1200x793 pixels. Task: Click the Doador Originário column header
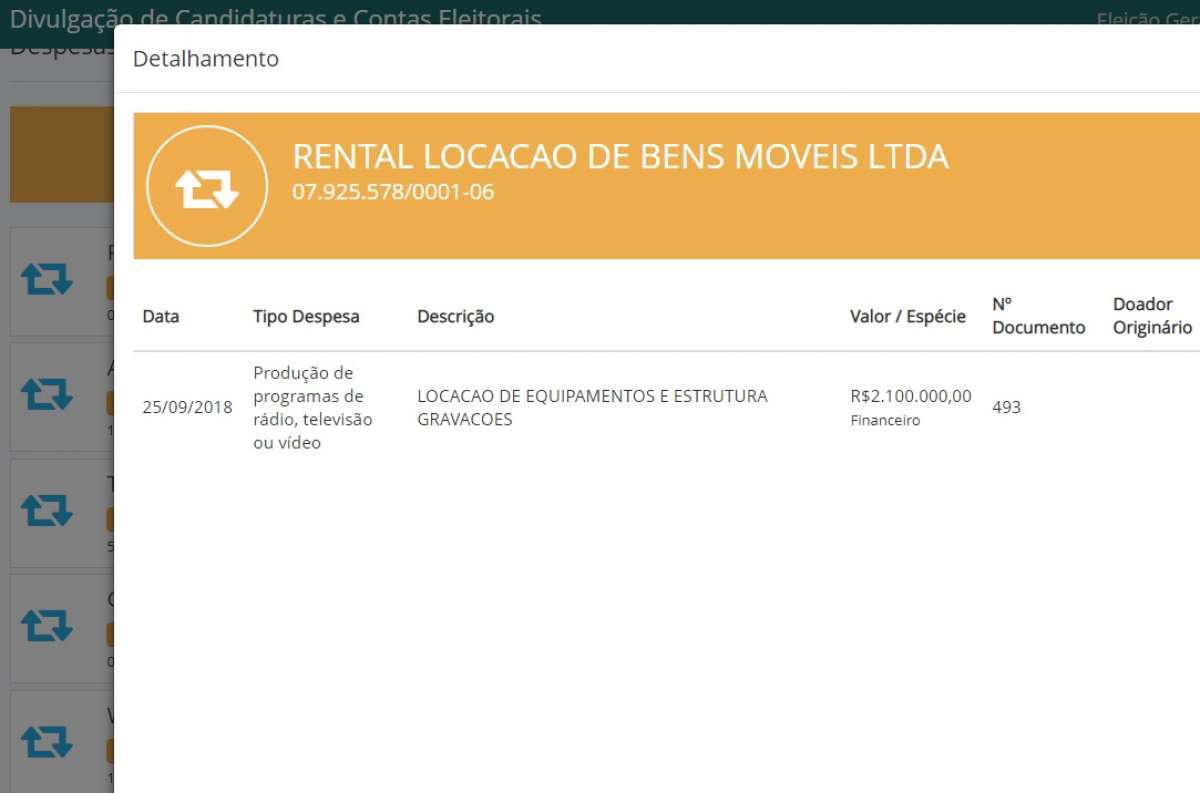coord(1152,316)
